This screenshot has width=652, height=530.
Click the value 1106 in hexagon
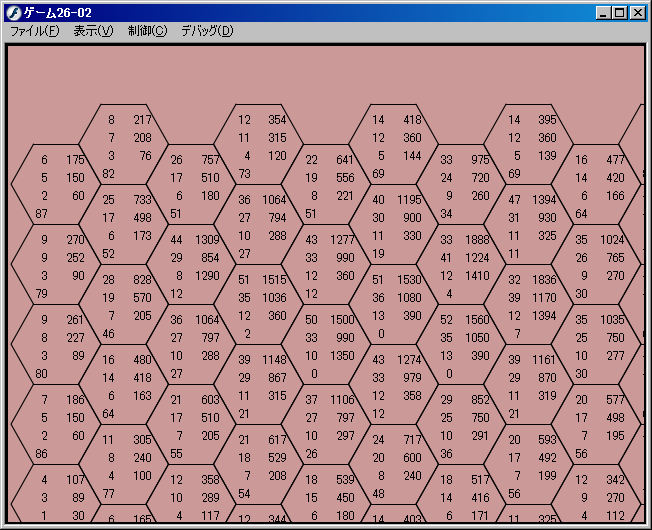tap(342, 400)
